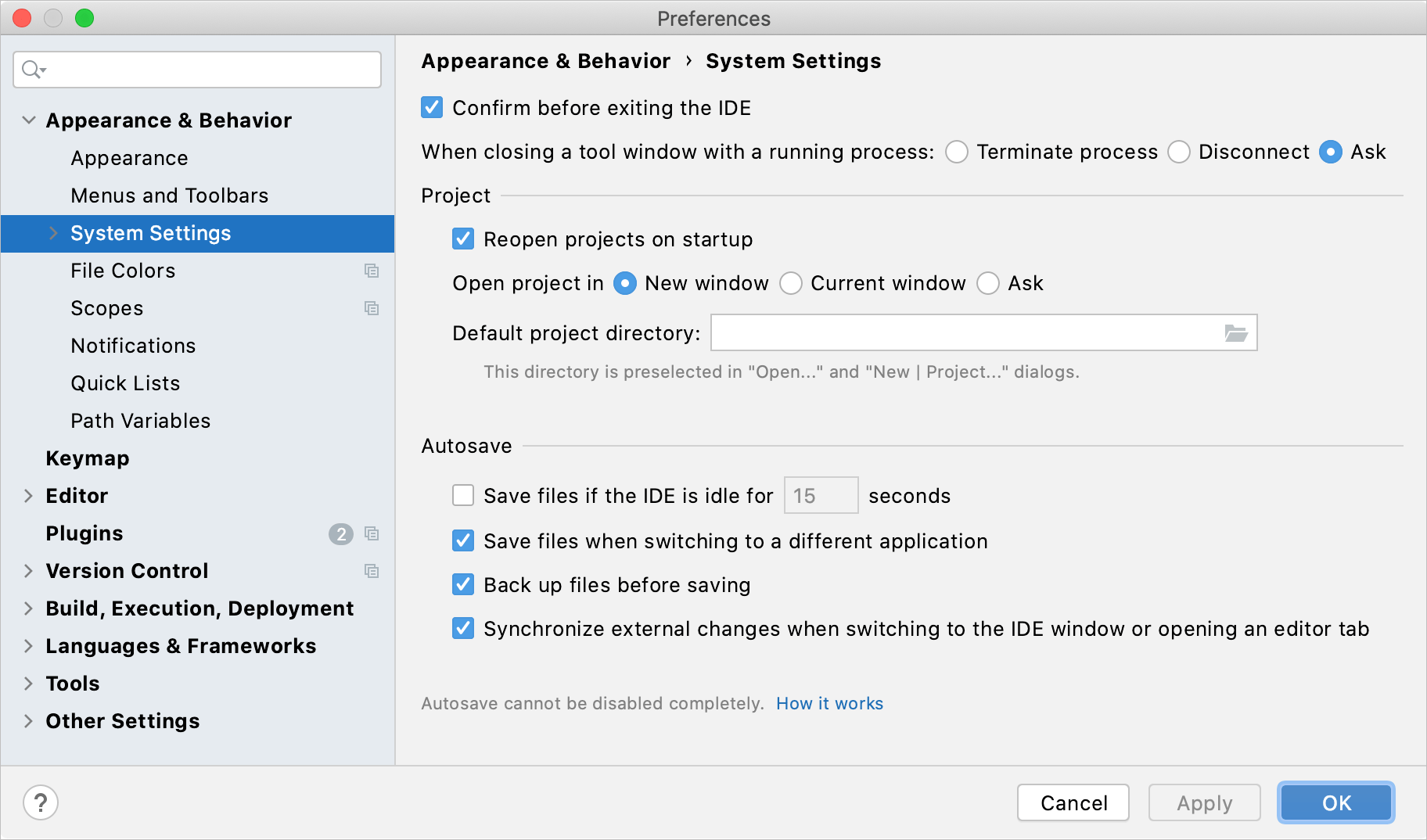Viewport: 1427px width, 840px height.
Task: Click the Cancel button
Action: [x=1073, y=803]
